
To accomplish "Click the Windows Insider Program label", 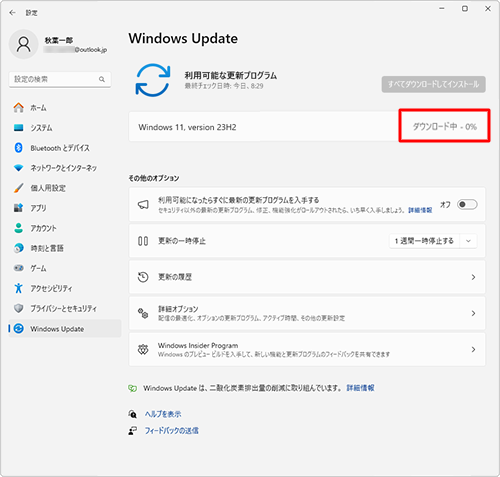I will 198,345.
